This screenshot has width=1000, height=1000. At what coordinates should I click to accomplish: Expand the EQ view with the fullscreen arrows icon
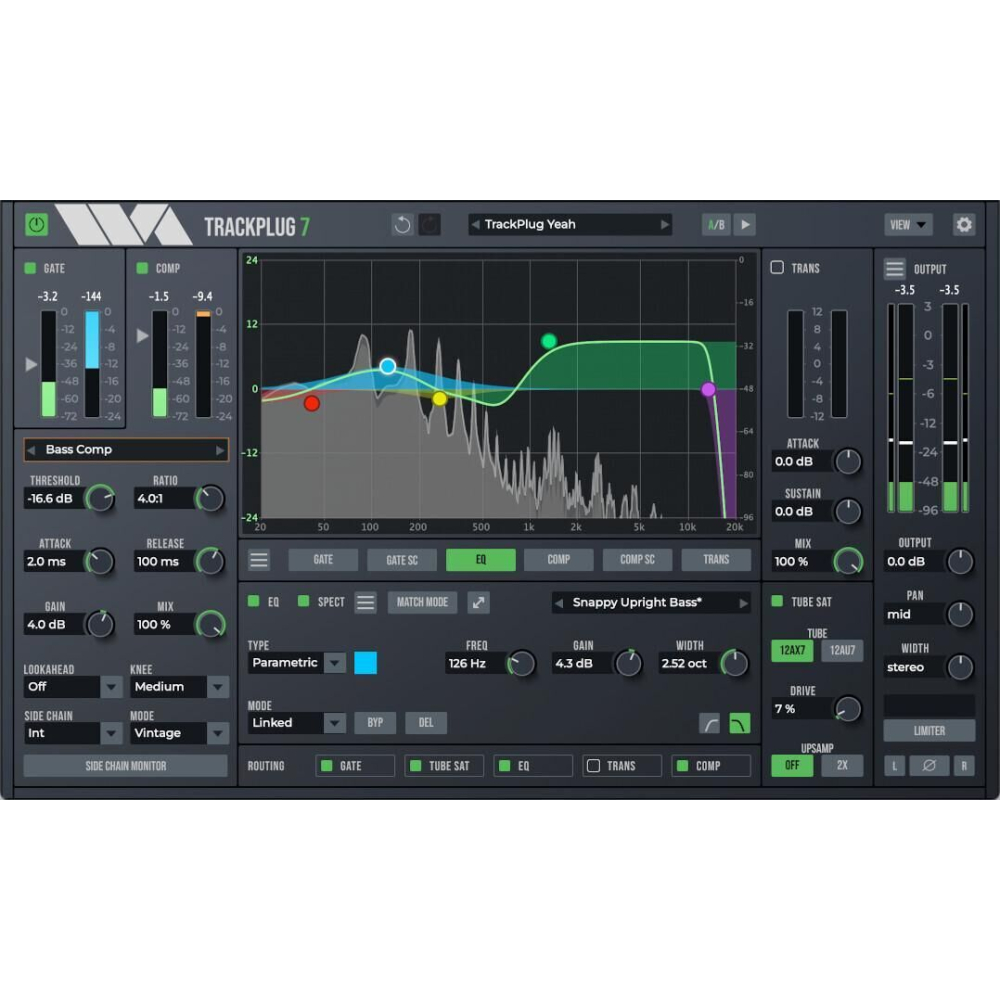point(478,602)
